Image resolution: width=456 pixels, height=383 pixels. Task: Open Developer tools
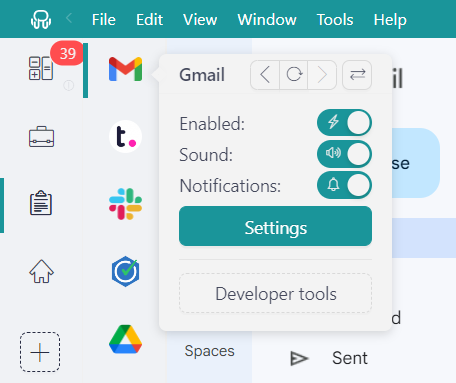[x=275, y=293]
